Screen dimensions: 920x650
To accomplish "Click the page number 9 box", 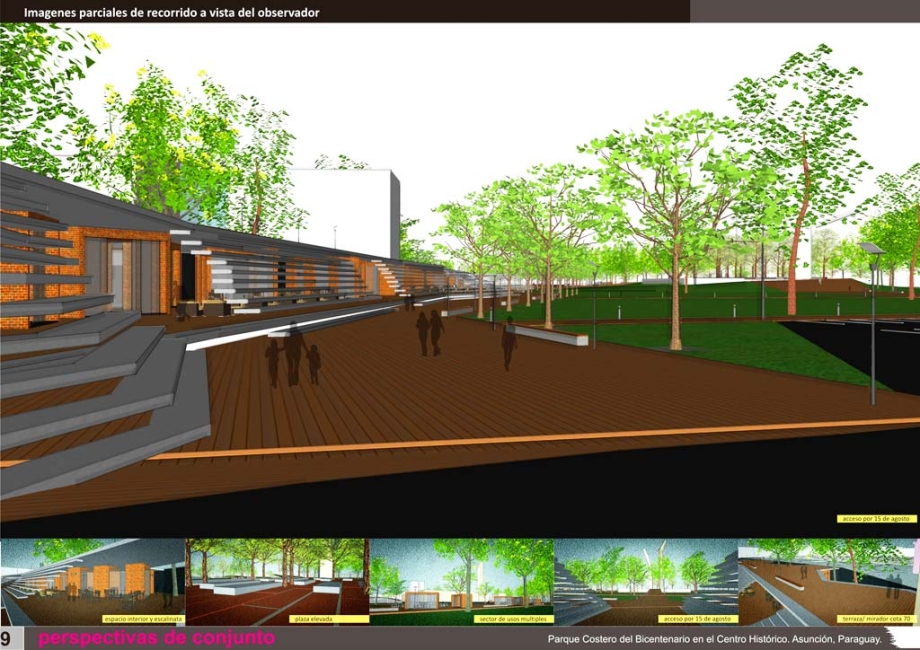I will [x=7, y=639].
